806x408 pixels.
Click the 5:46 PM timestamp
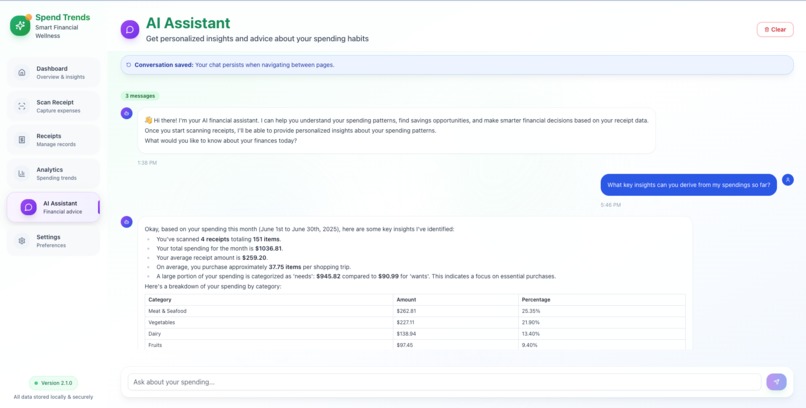(x=611, y=205)
